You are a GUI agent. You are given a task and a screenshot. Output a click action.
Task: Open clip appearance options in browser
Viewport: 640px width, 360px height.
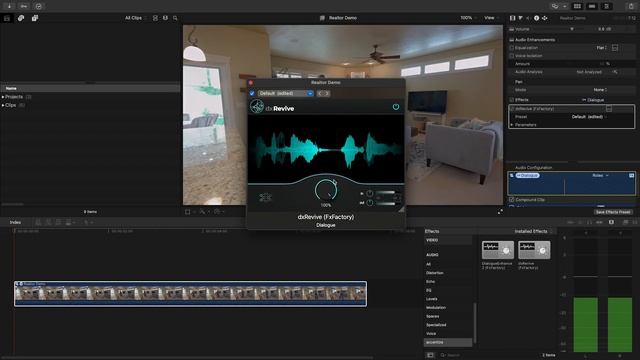[x=165, y=18]
